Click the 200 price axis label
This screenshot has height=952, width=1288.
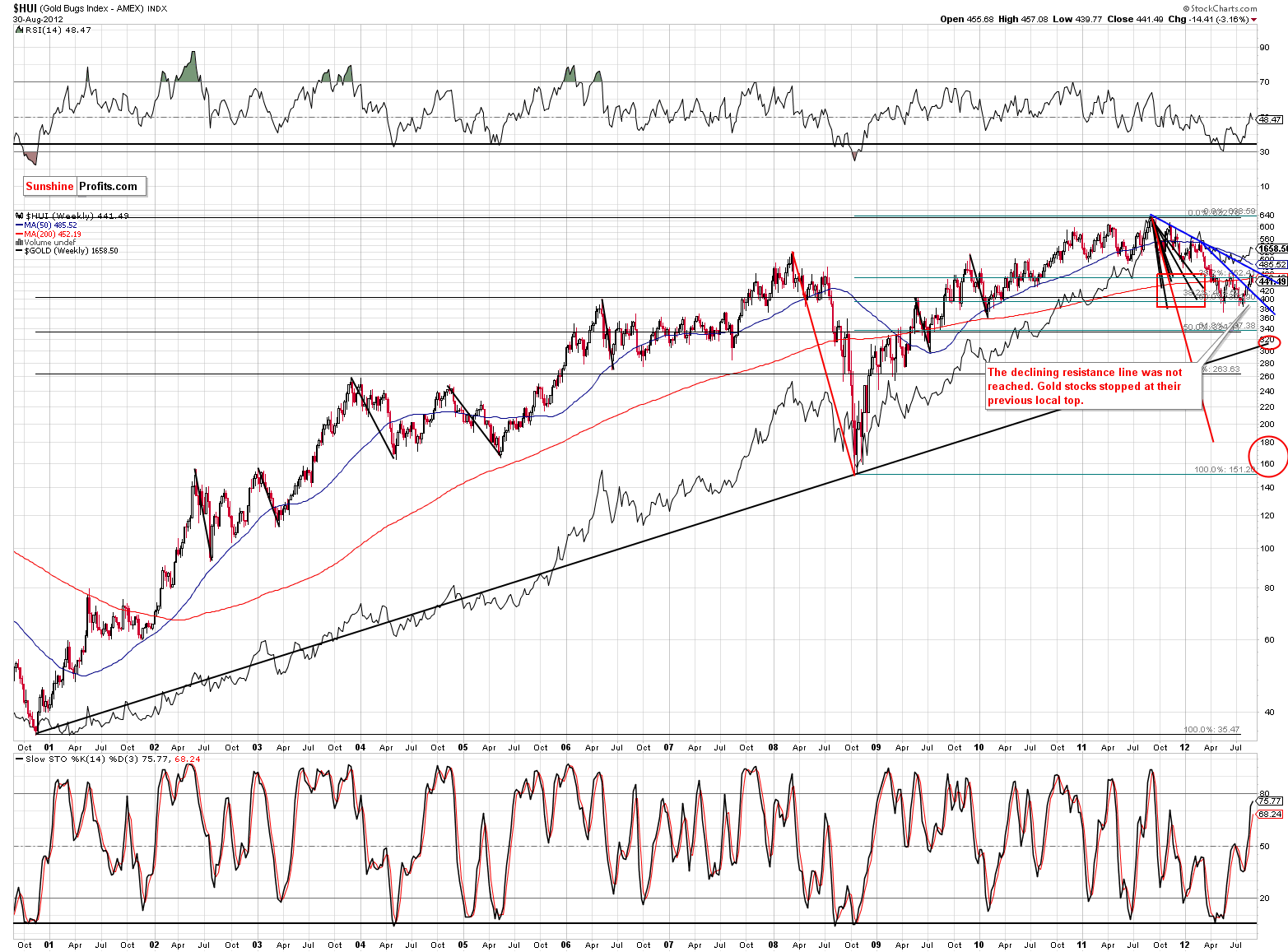(1267, 424)
